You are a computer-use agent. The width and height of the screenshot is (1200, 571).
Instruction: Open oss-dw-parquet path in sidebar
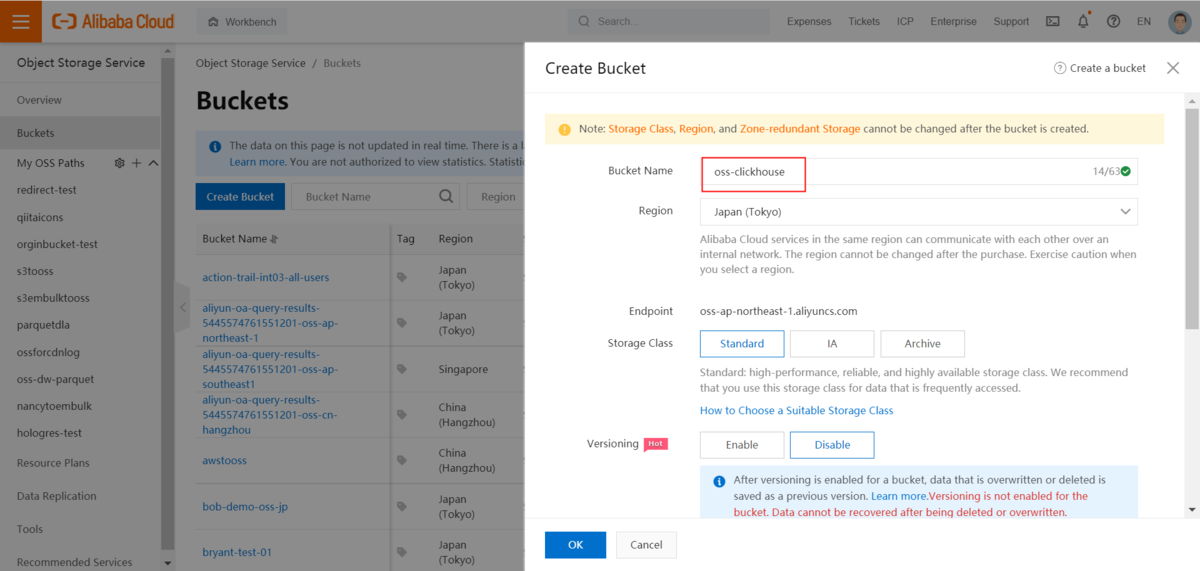54,379
